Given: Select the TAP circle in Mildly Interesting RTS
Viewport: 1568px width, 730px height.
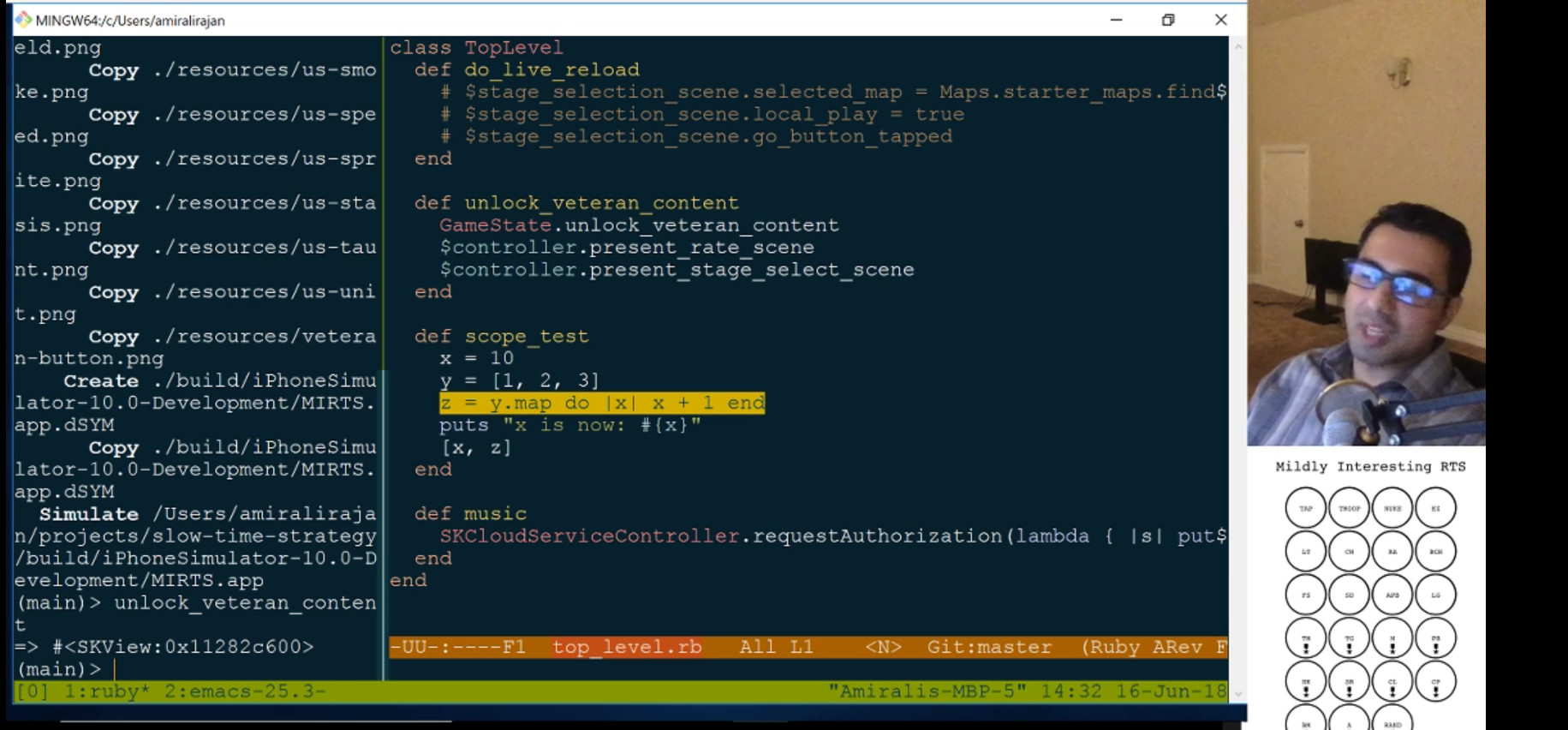Looking at the screenshot, I should tap(1305, 508).
